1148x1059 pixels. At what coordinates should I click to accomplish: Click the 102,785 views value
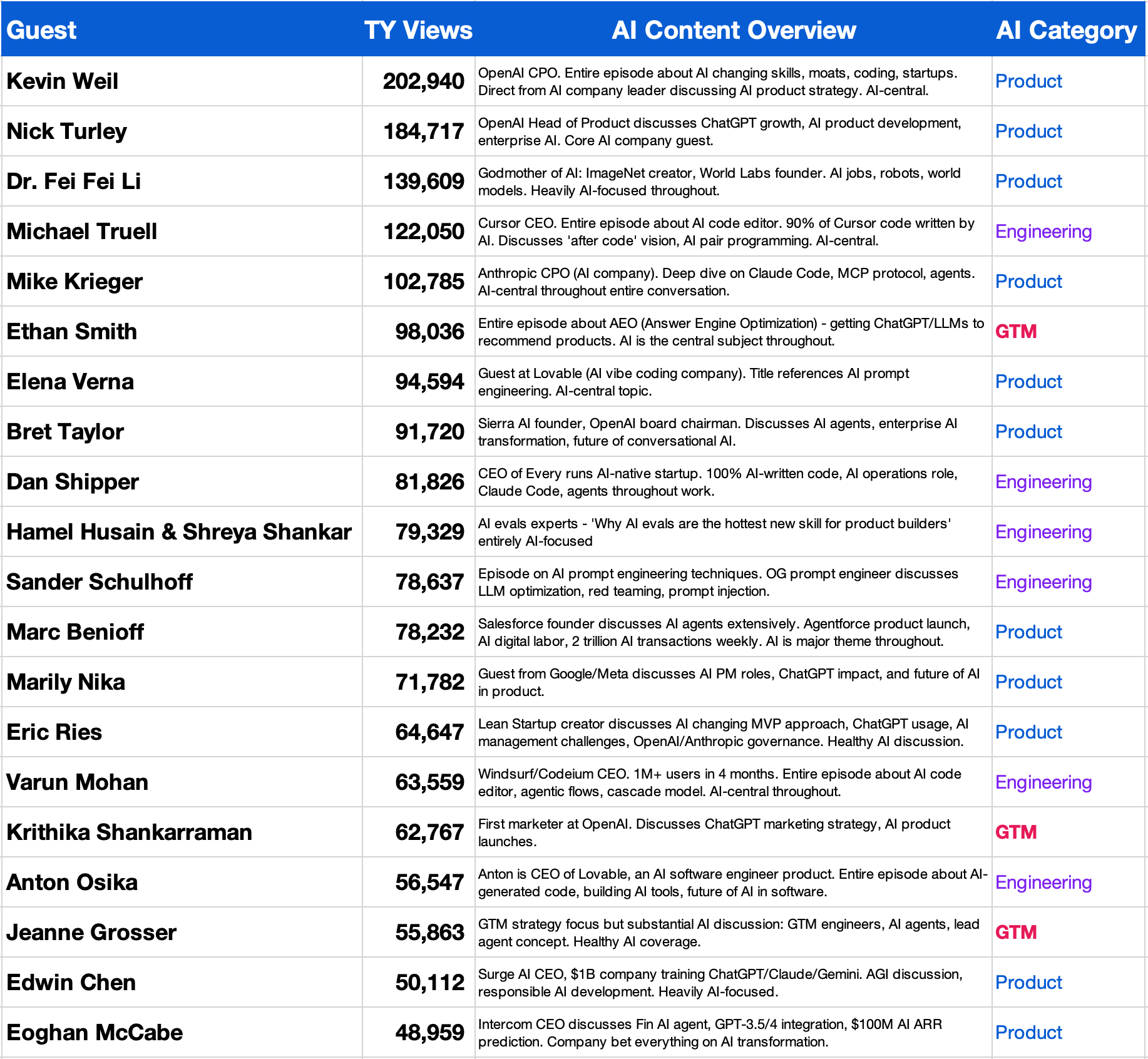tap(424, 282)
